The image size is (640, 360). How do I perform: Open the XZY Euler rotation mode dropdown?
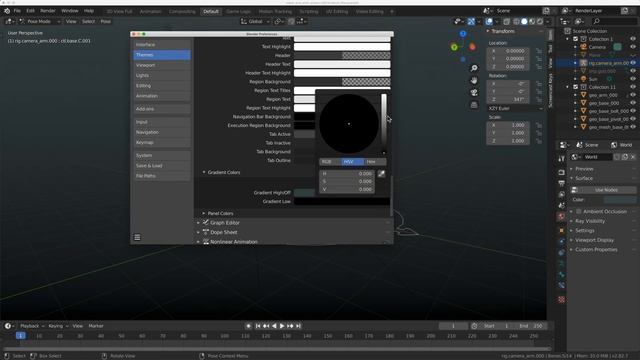click(x=516, y=109)
